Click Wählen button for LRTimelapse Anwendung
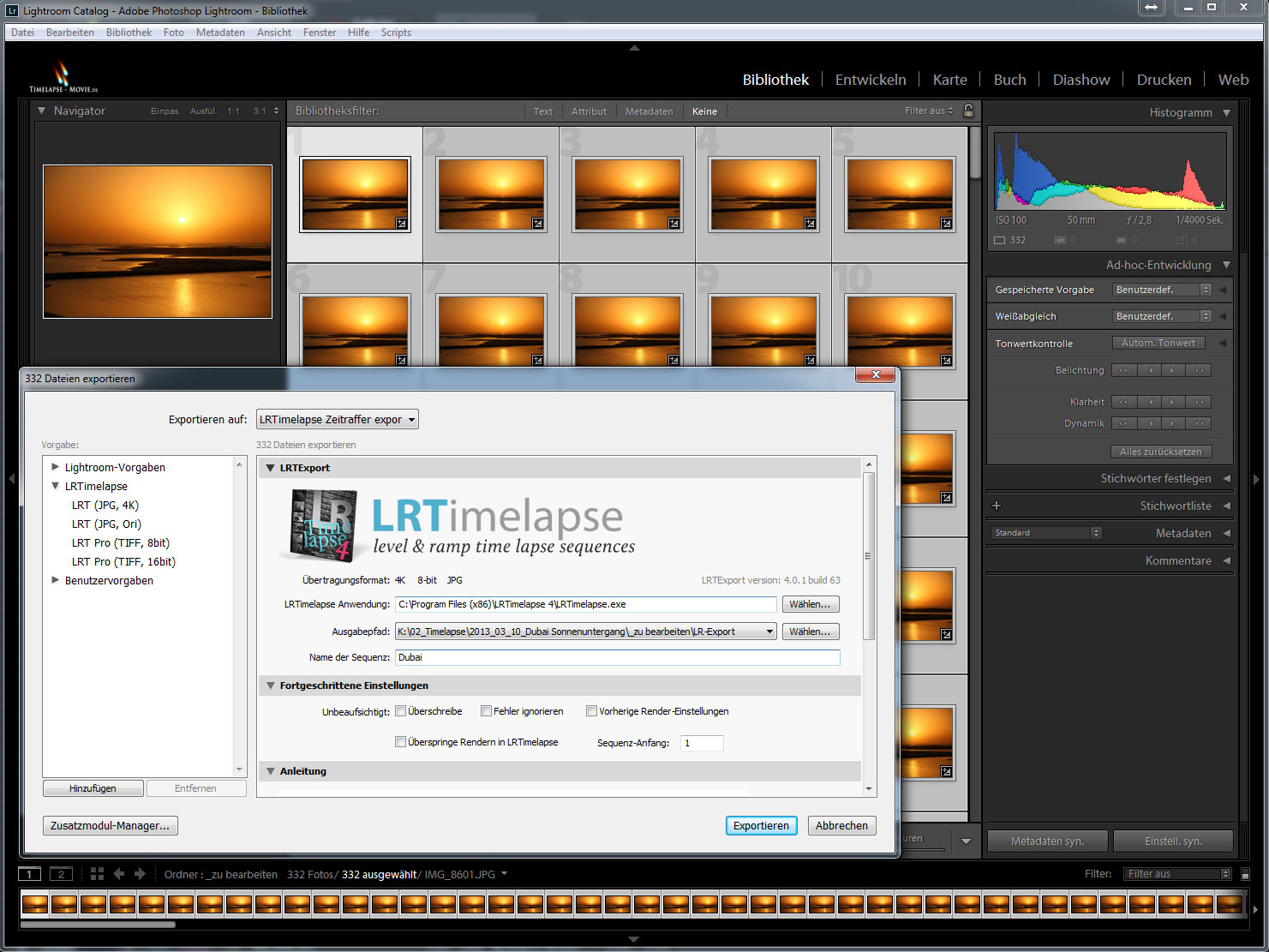 click(810, 604)
